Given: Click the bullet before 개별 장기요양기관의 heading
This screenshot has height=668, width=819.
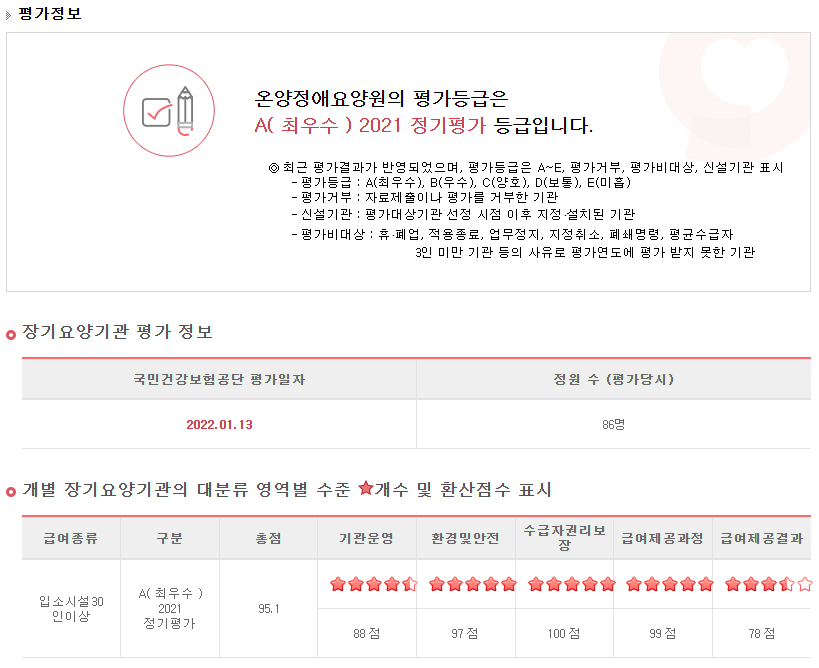Looking at the screenshot, I should coord(11,492).
